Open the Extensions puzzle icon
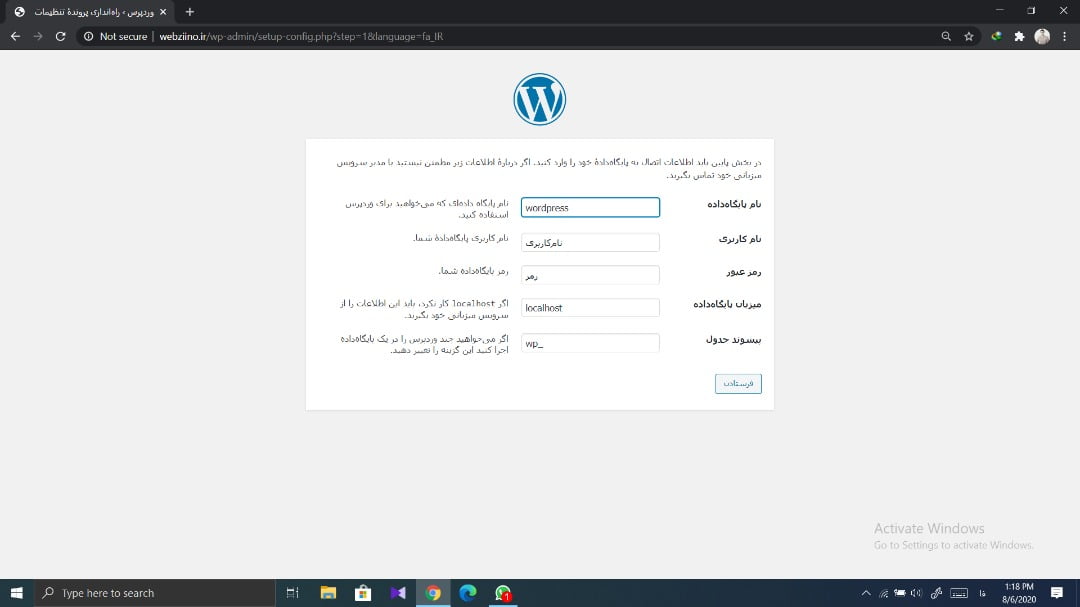This screenshot has height=607, width=1080. [1019, 37]
